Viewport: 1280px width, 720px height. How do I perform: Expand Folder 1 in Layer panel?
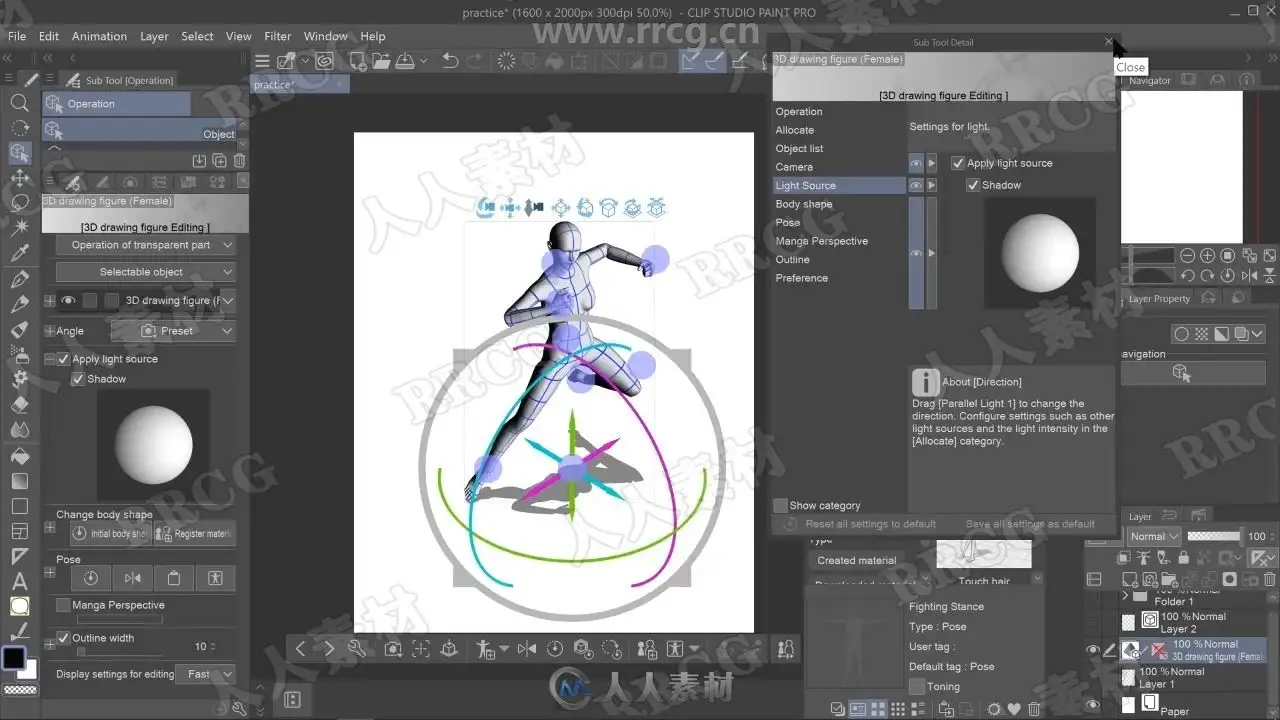1127,597
